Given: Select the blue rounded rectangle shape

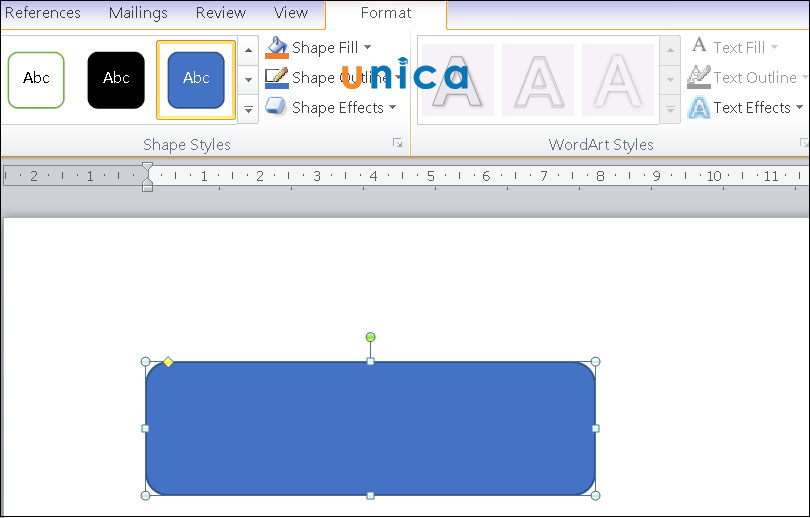Looking at the screenshot, I should click(370, 429).
